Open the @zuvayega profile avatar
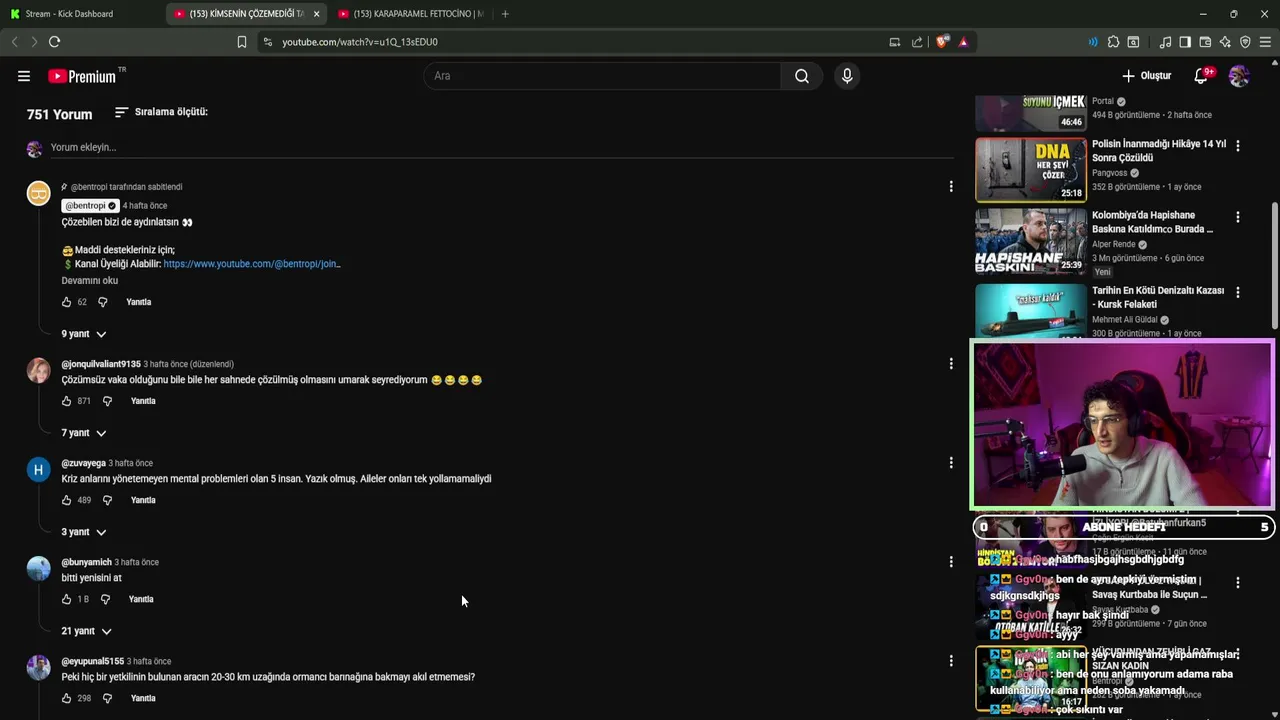Image resolution: width=1280 pixels, height=720 pixels. click(38, 470)
